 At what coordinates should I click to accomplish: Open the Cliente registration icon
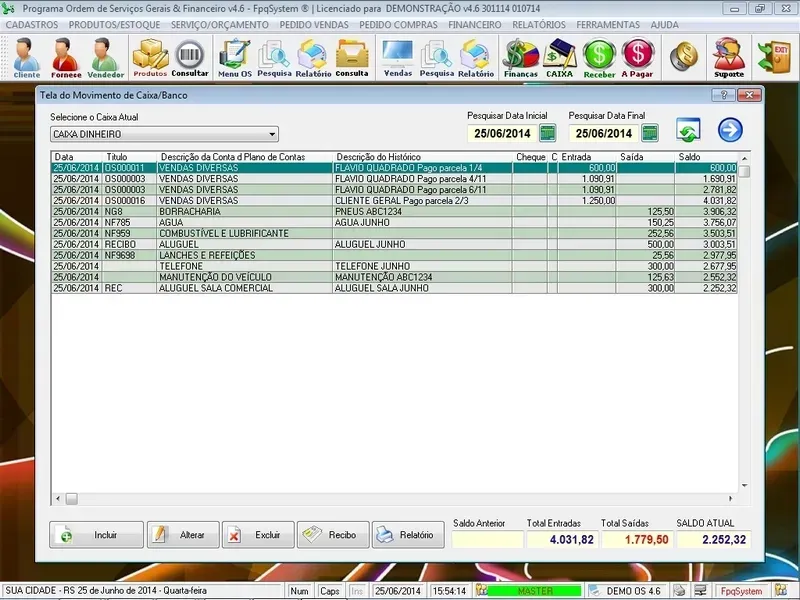pyautogui.click(x=27, y=56)
